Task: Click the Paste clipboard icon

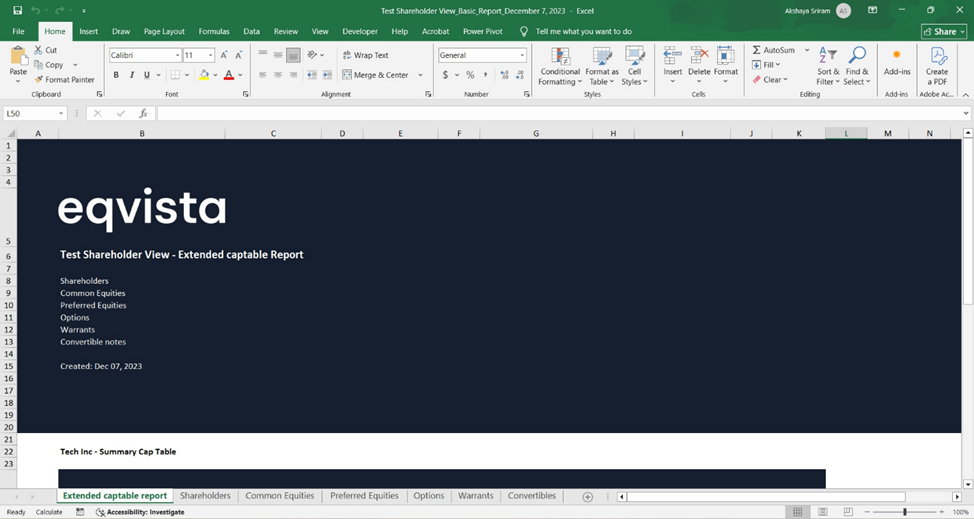Action: tap(19, 57)
